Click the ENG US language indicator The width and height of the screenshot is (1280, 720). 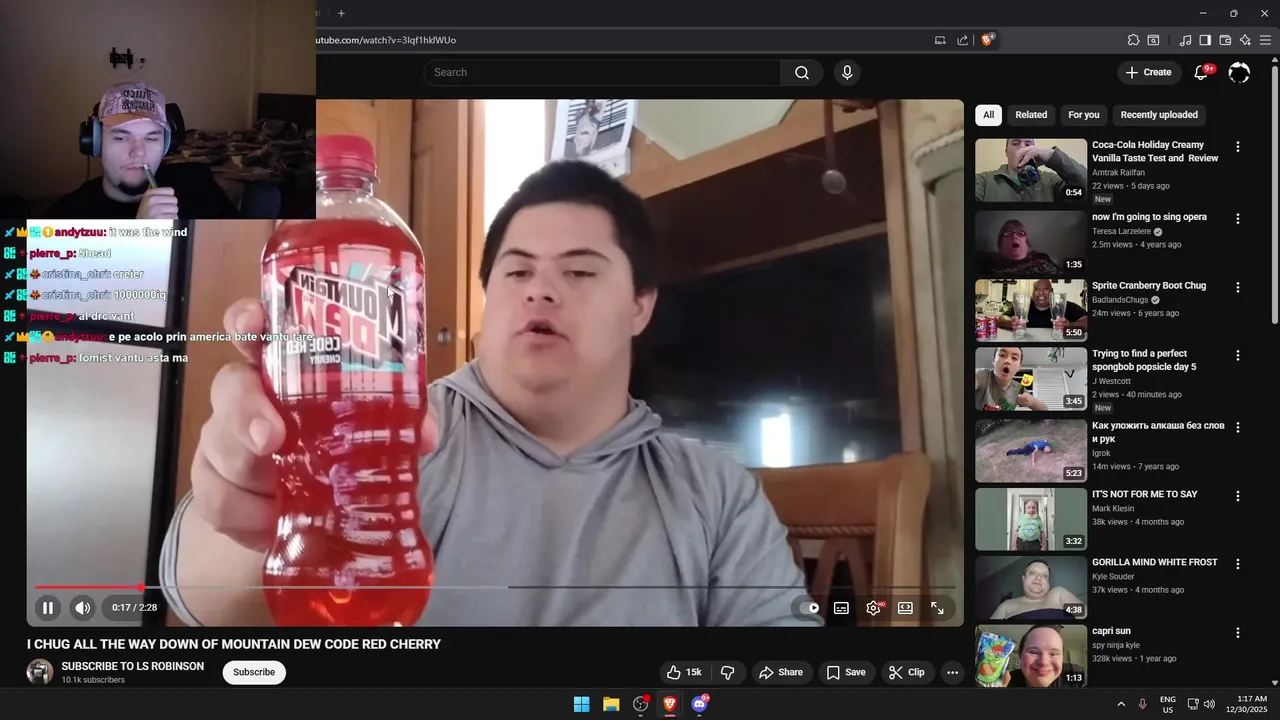point(1167,704)
